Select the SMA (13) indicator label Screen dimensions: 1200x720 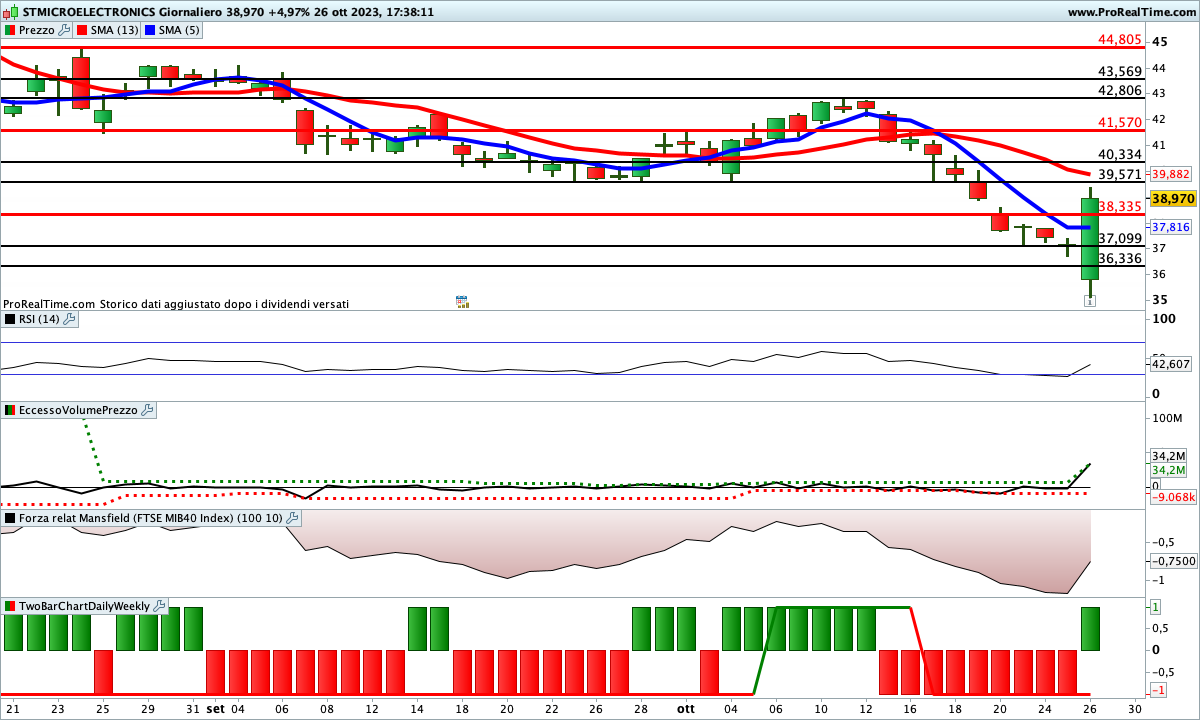[x=115, y=30]
